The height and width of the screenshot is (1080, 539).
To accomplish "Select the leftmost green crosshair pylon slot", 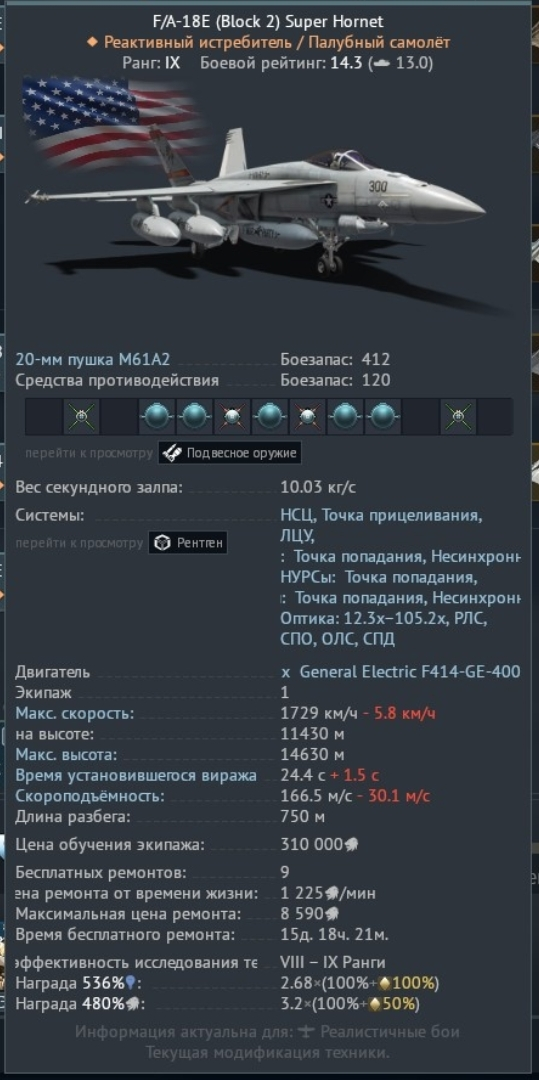I will (82, 416).
